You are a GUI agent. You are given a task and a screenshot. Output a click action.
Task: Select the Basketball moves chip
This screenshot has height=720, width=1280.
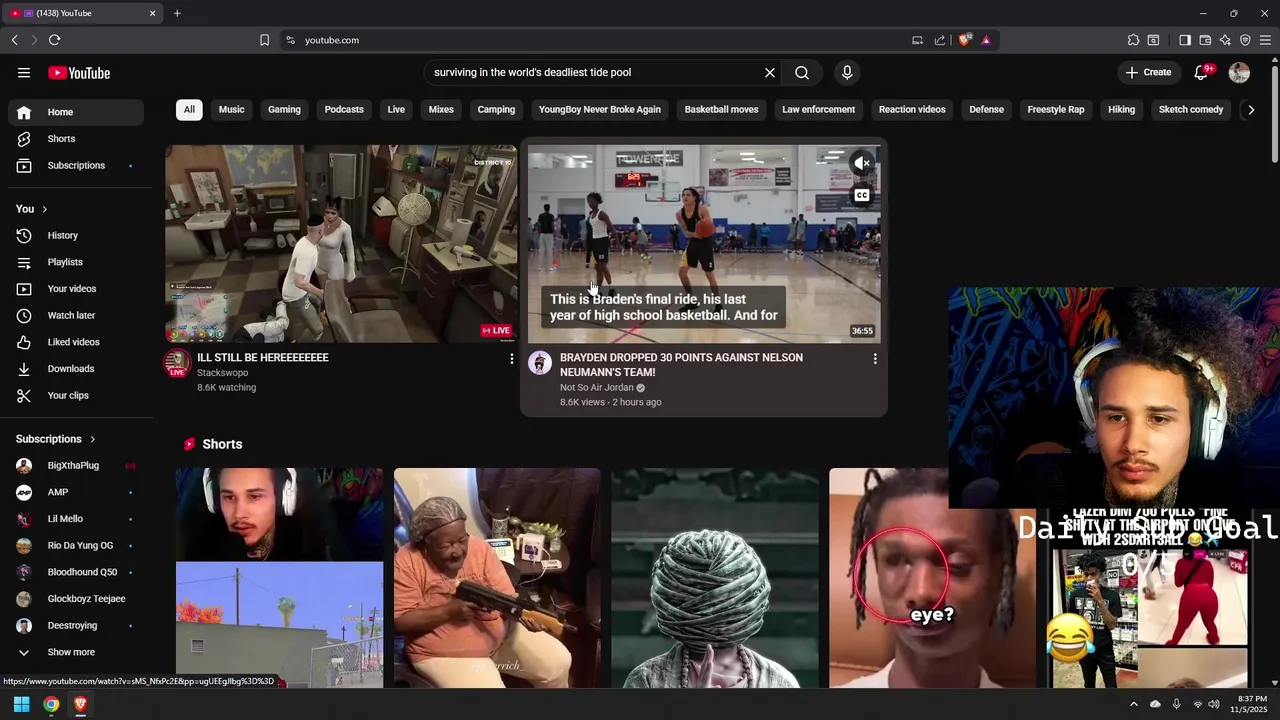coord(721,110)
